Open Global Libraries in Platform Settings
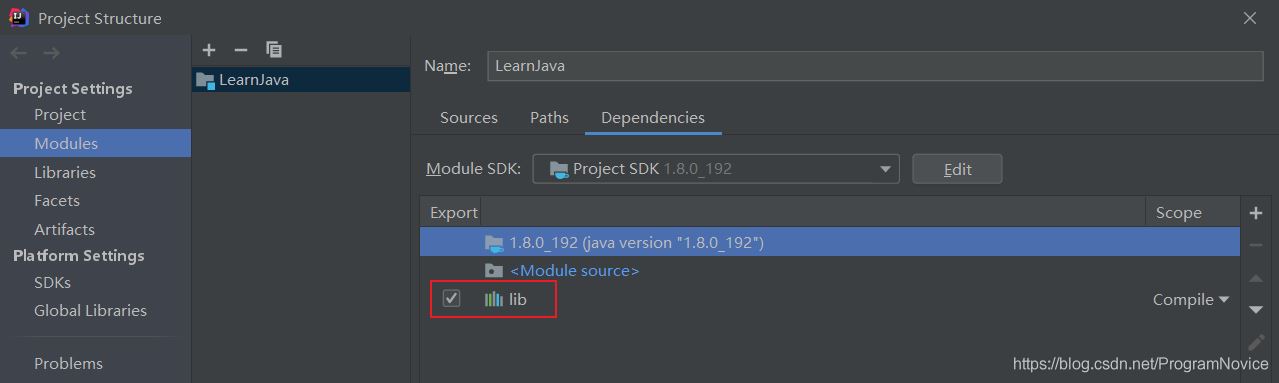Viewport: 1279px width, 383px height. pos(90,310)
